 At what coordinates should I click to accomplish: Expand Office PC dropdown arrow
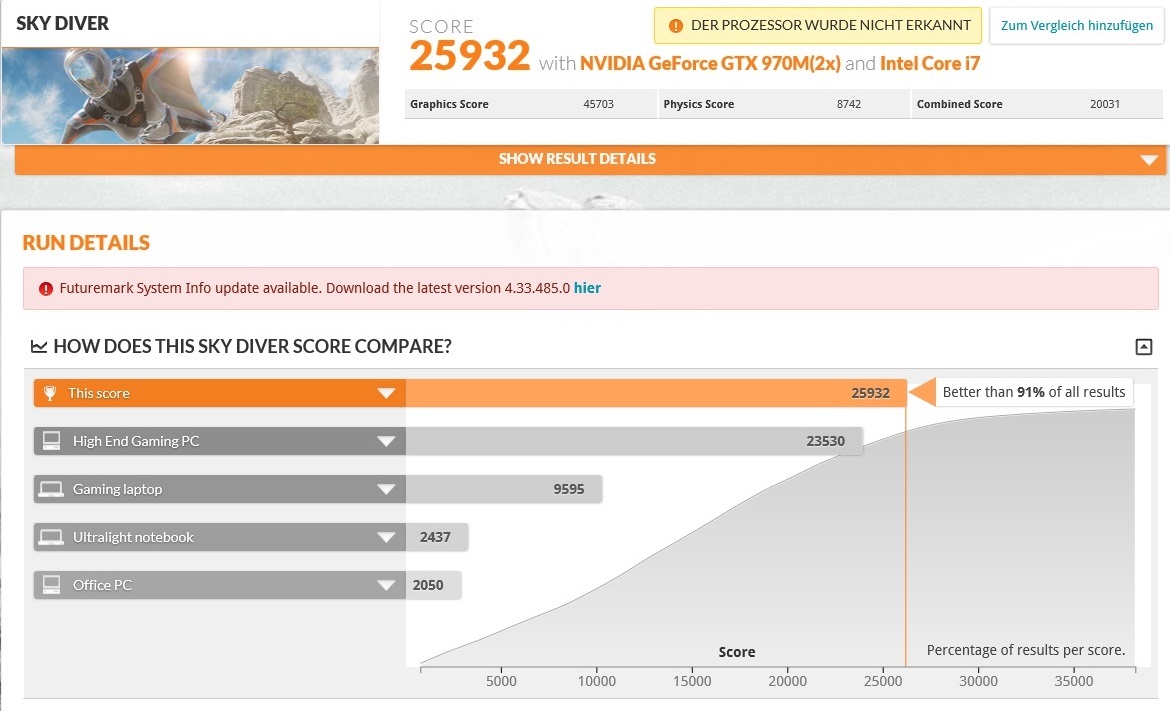pyautogui.click(x=386, y=585)
